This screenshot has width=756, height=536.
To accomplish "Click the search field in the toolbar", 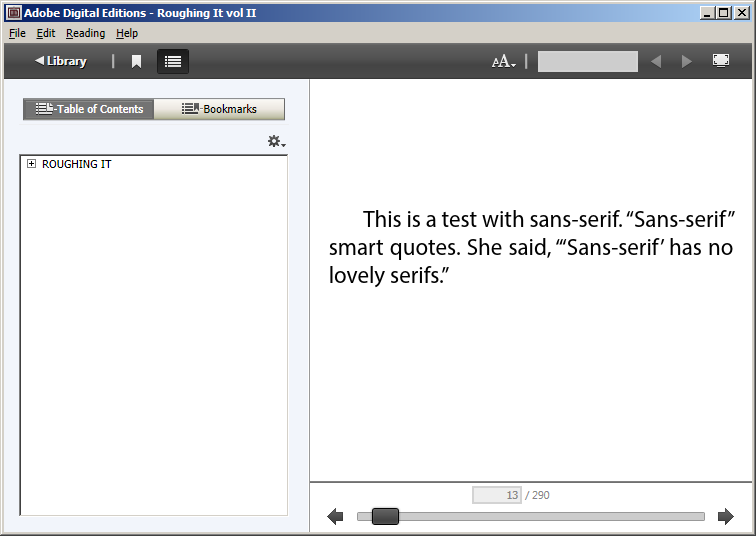I will [588, 62].
